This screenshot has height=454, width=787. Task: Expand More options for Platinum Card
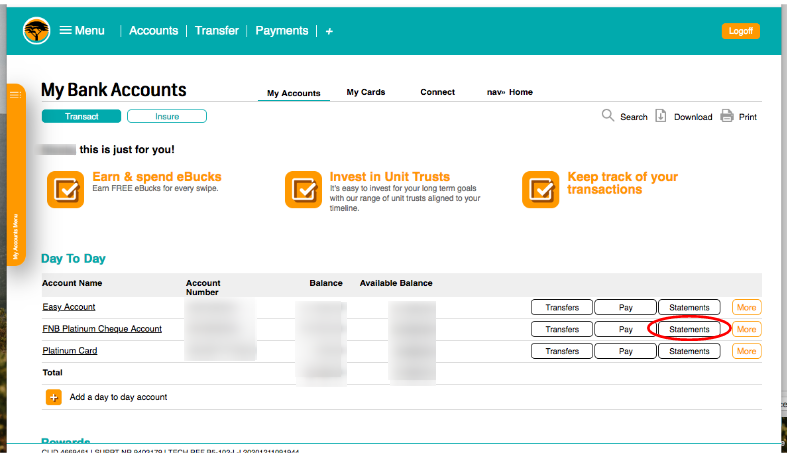746,351
